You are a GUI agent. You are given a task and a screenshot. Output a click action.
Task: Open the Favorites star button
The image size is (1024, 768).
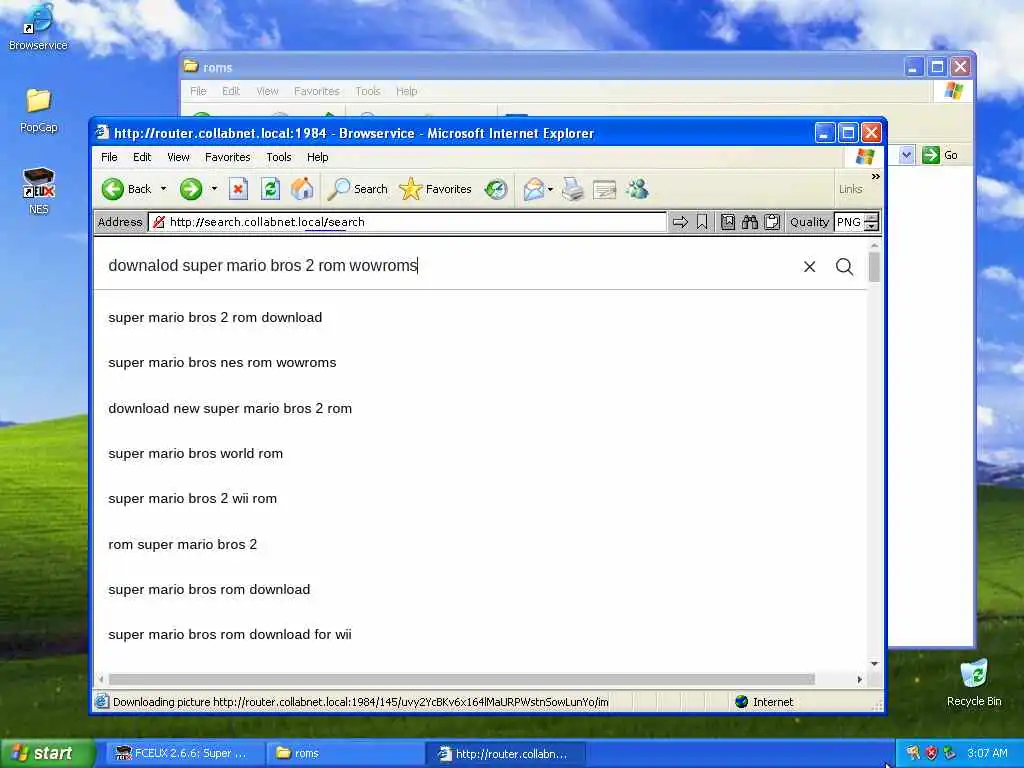click(x=435, y=189)
